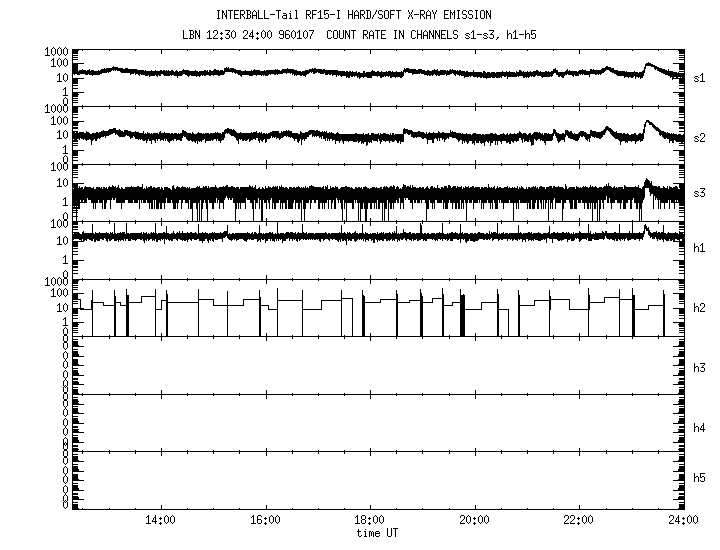Click the s1 channel label
Image resolution: width=720 pixels, height=550 pixels.
700,77
